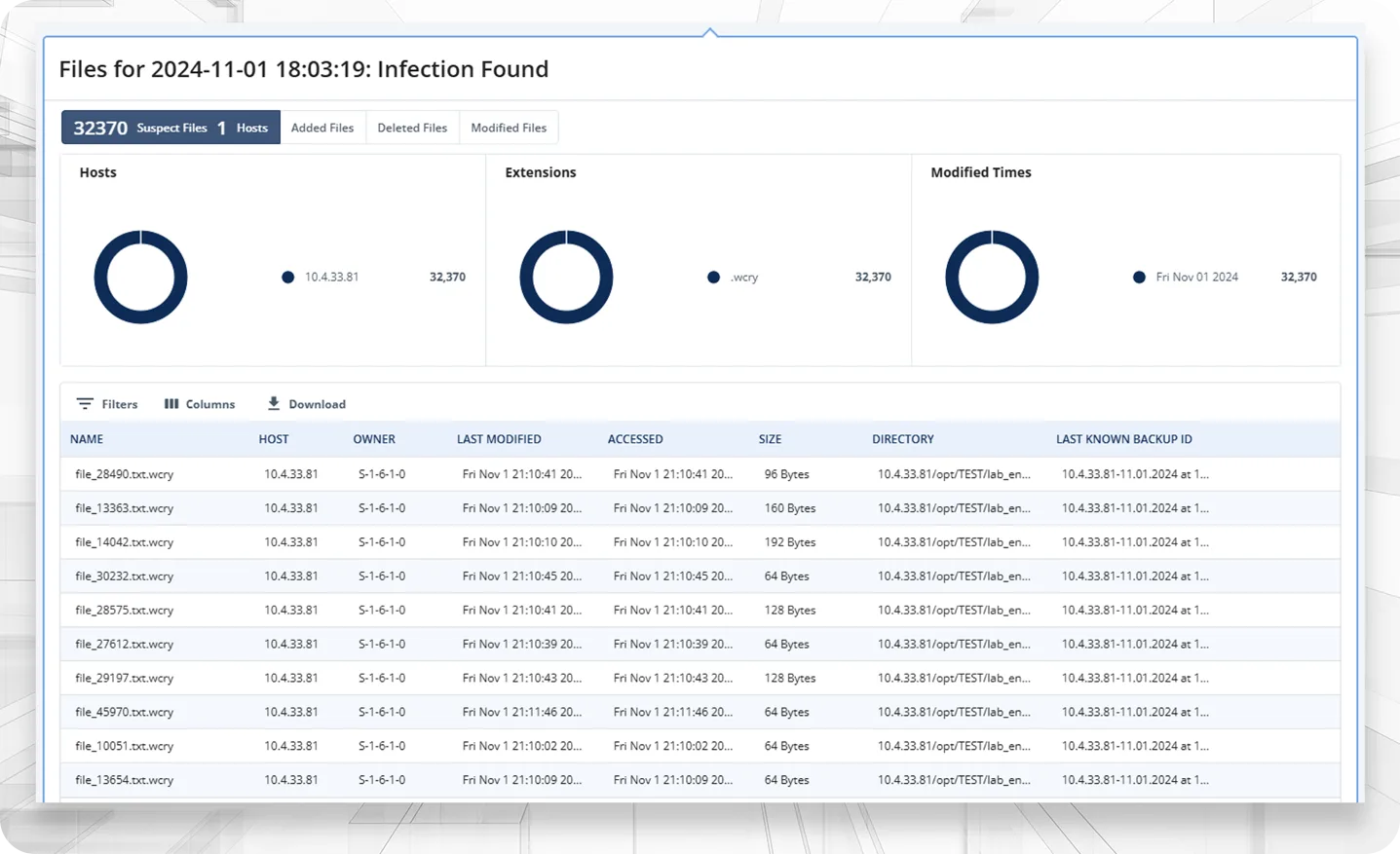Switch to the Added Files tab
Viewport: 1400px width, 854px height.
click(x=322, y=128)
